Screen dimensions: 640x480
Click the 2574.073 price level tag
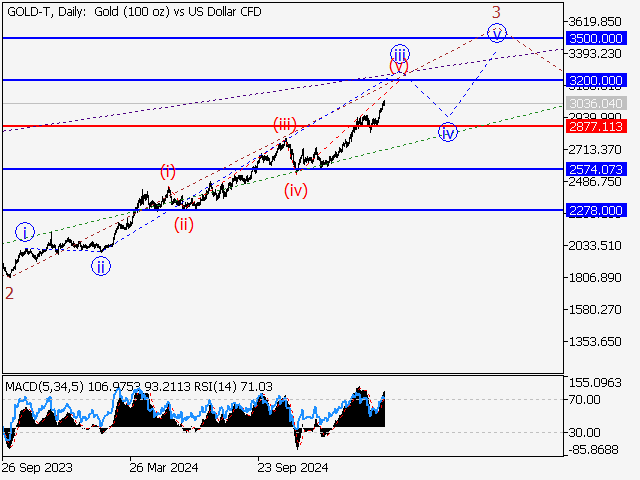[596, 169]
